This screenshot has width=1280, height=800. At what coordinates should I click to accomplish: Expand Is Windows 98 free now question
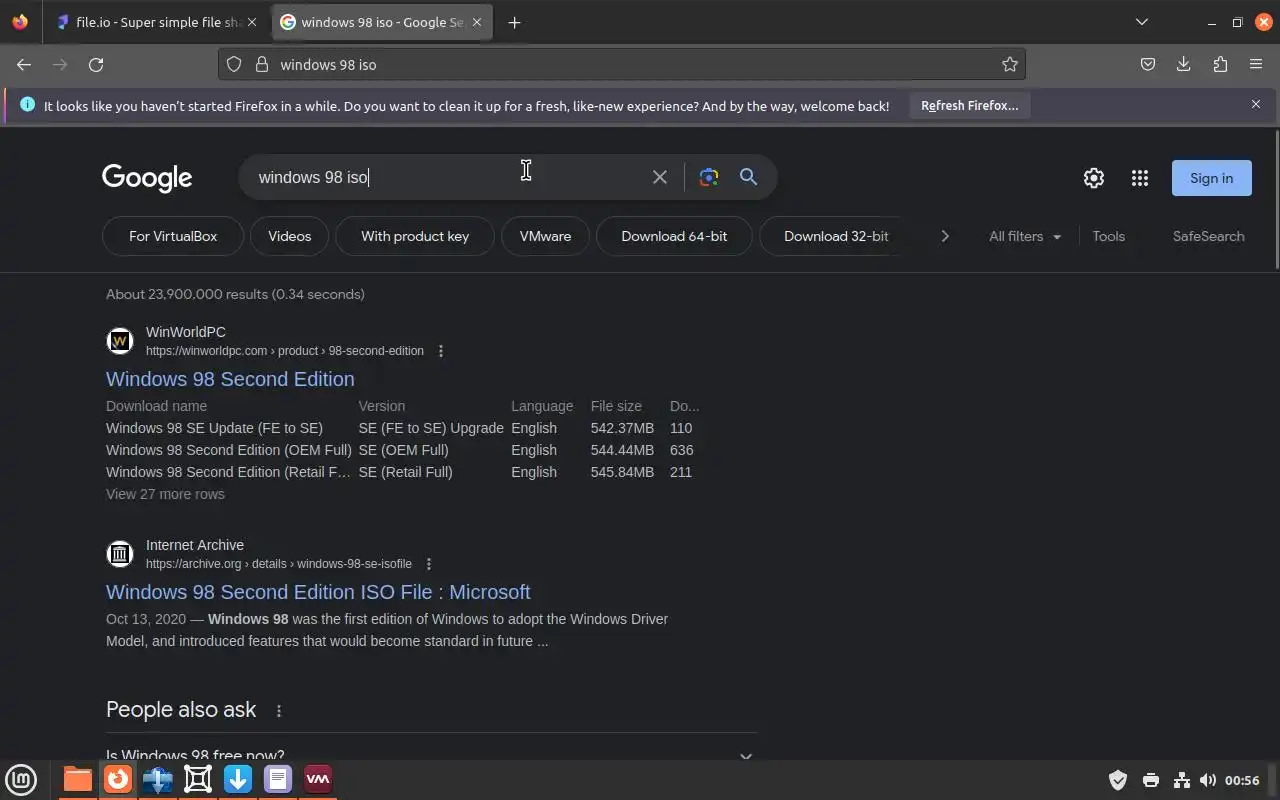point(431,754)
